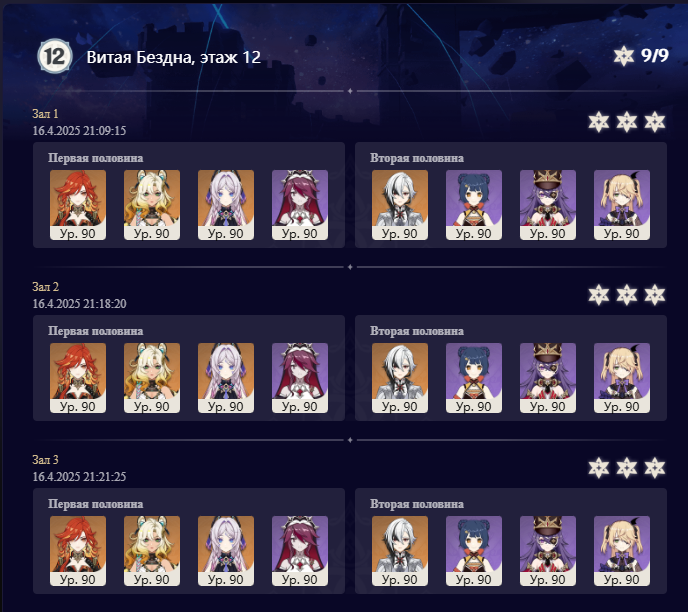Click the 9/9 total stars icon
Viewport: 688px width, 612px height.
624,56
